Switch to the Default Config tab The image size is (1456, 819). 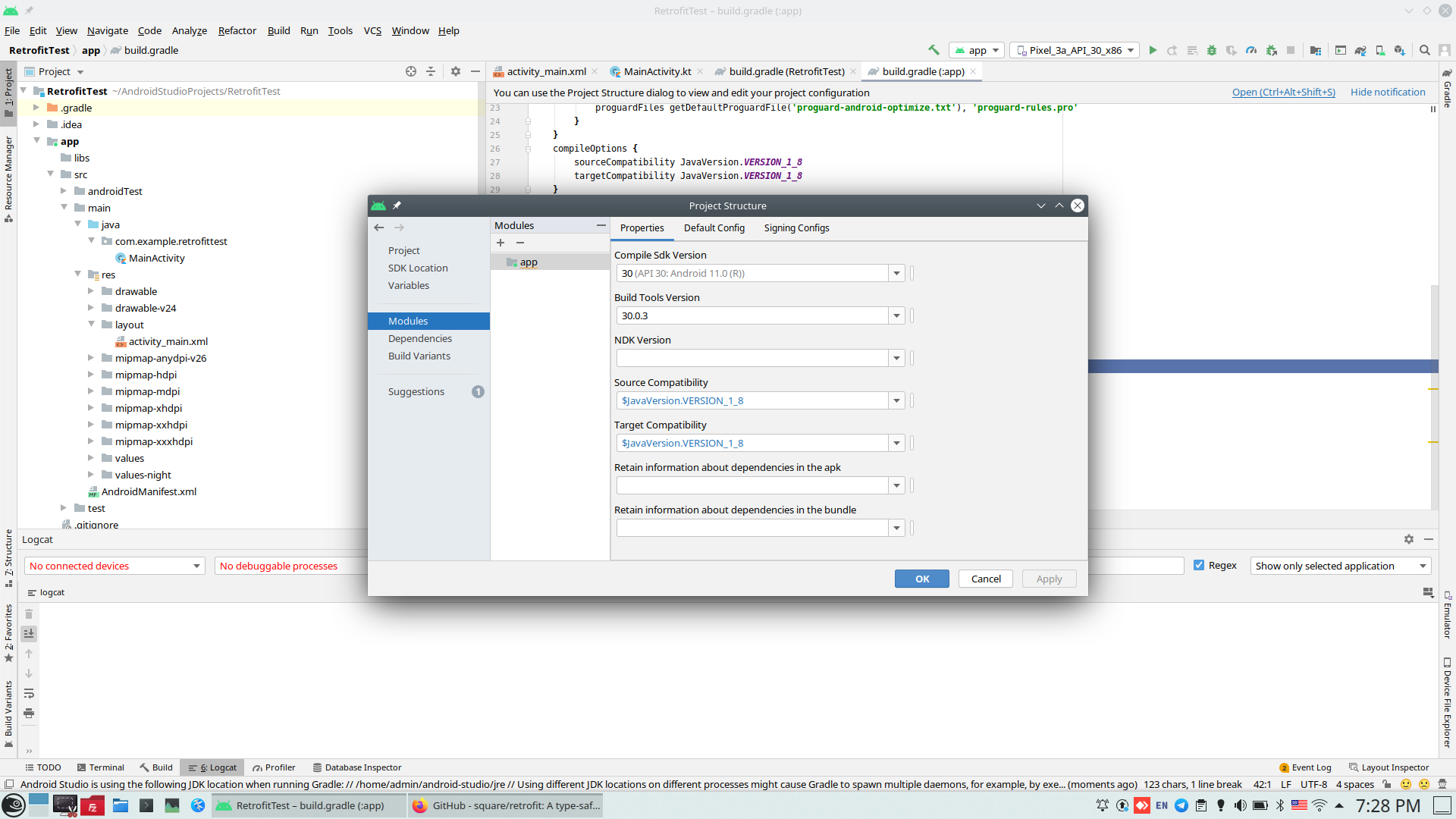tap(714, 228)
